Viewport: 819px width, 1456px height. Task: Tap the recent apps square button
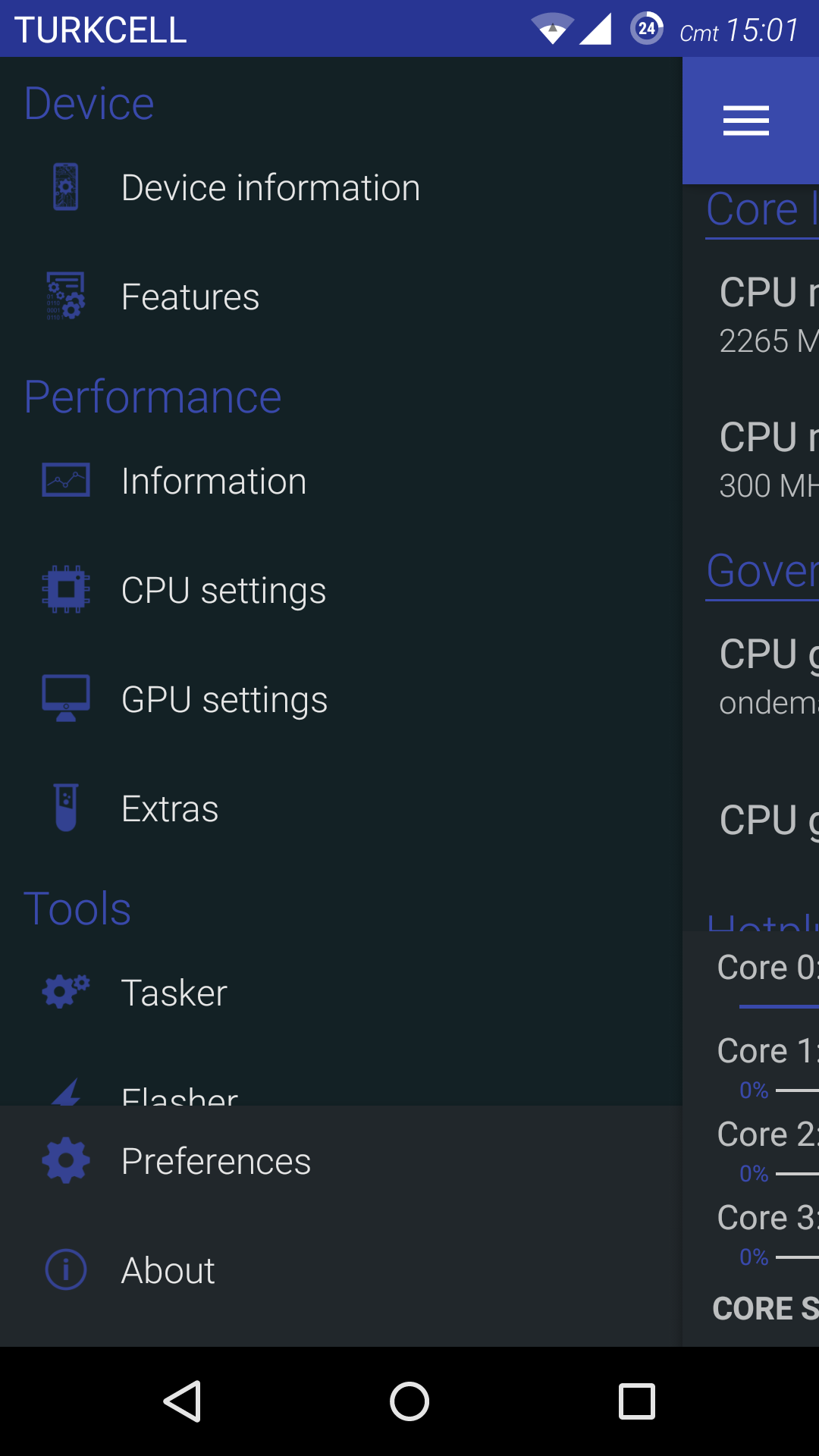637,1401
